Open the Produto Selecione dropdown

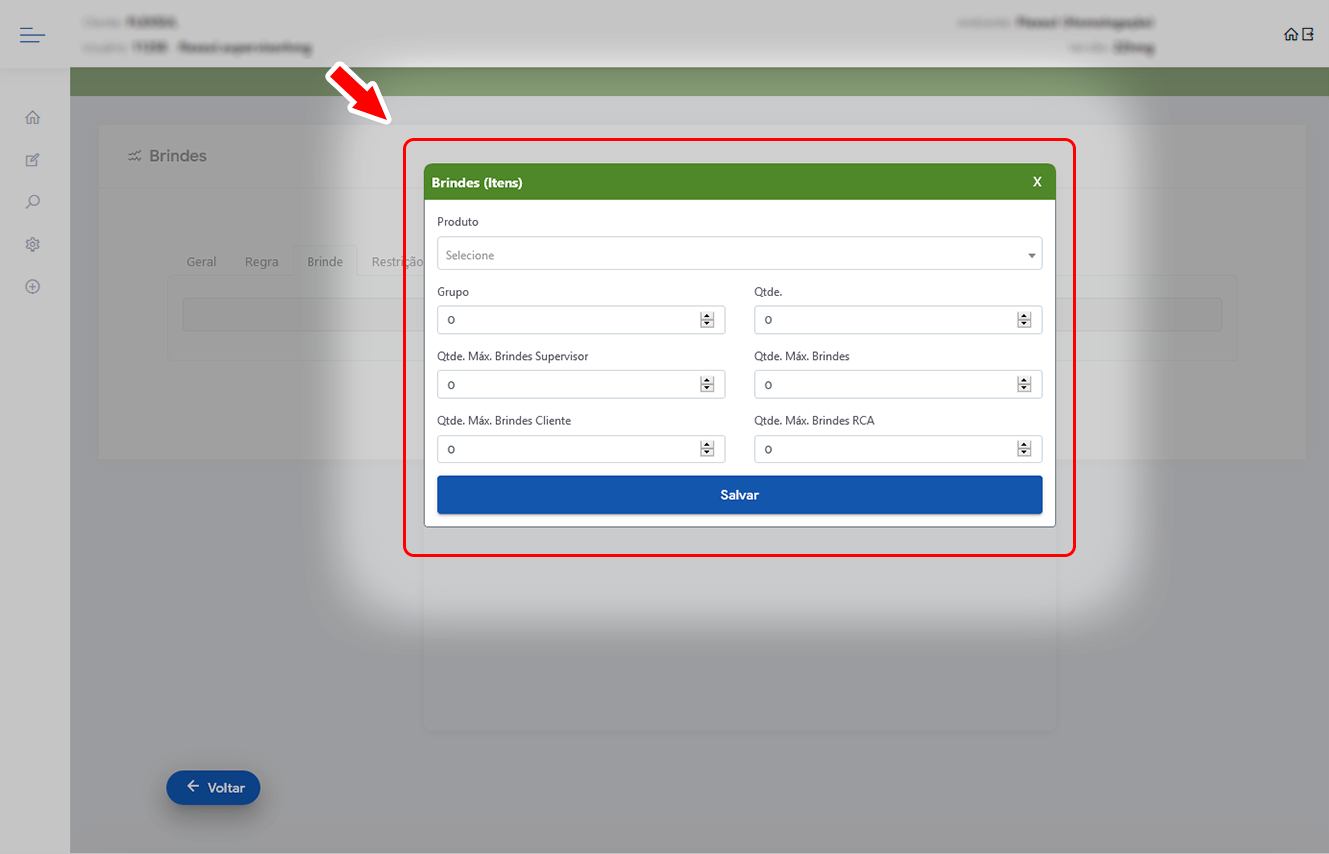tap(739, 254)
